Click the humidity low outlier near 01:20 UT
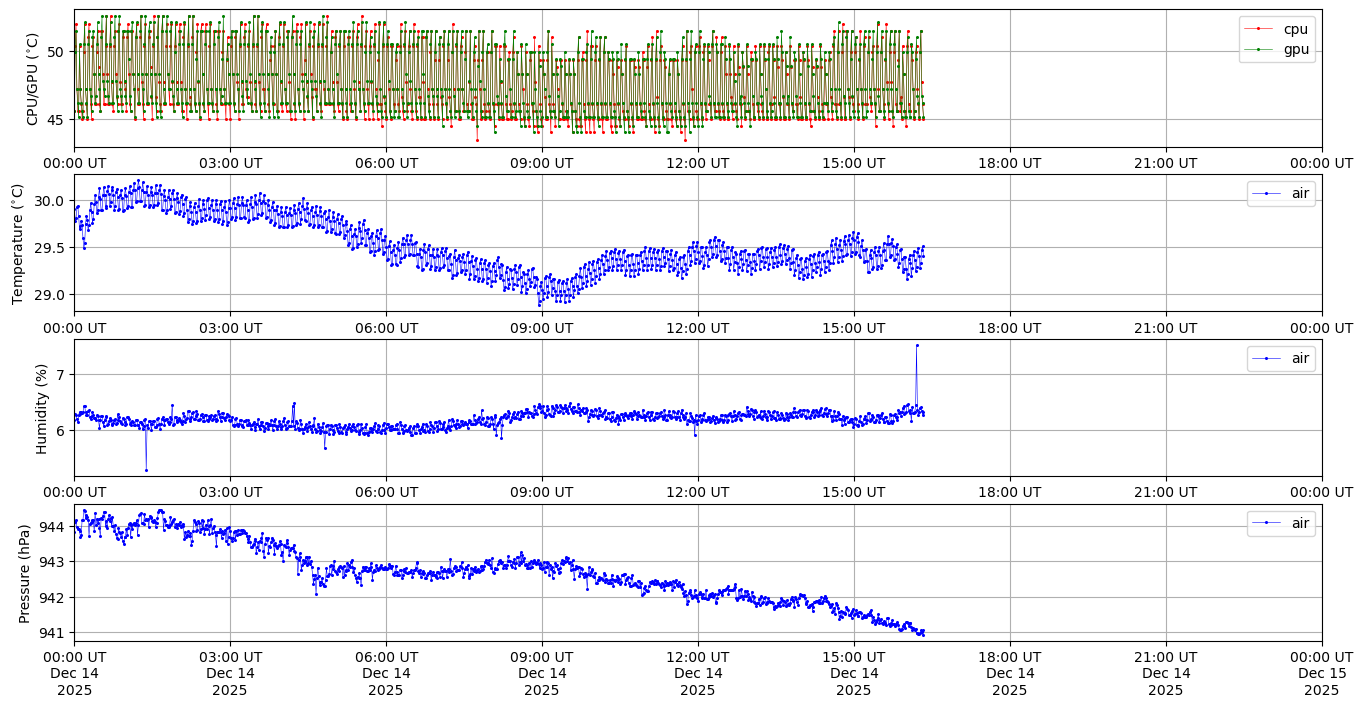The height and width of the screenshot is (707, 1363). [x=146, y=470]
